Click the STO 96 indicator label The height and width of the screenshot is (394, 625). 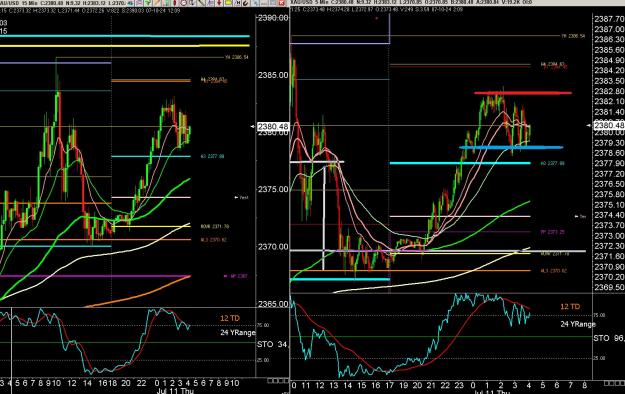click(609, 338)
